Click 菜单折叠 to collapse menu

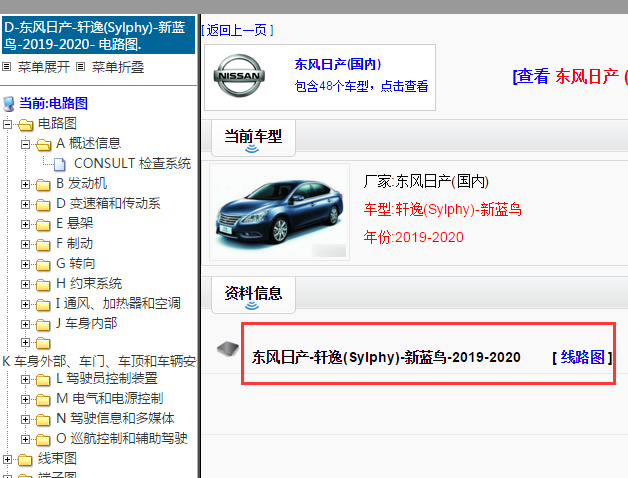tap(118, 67)
